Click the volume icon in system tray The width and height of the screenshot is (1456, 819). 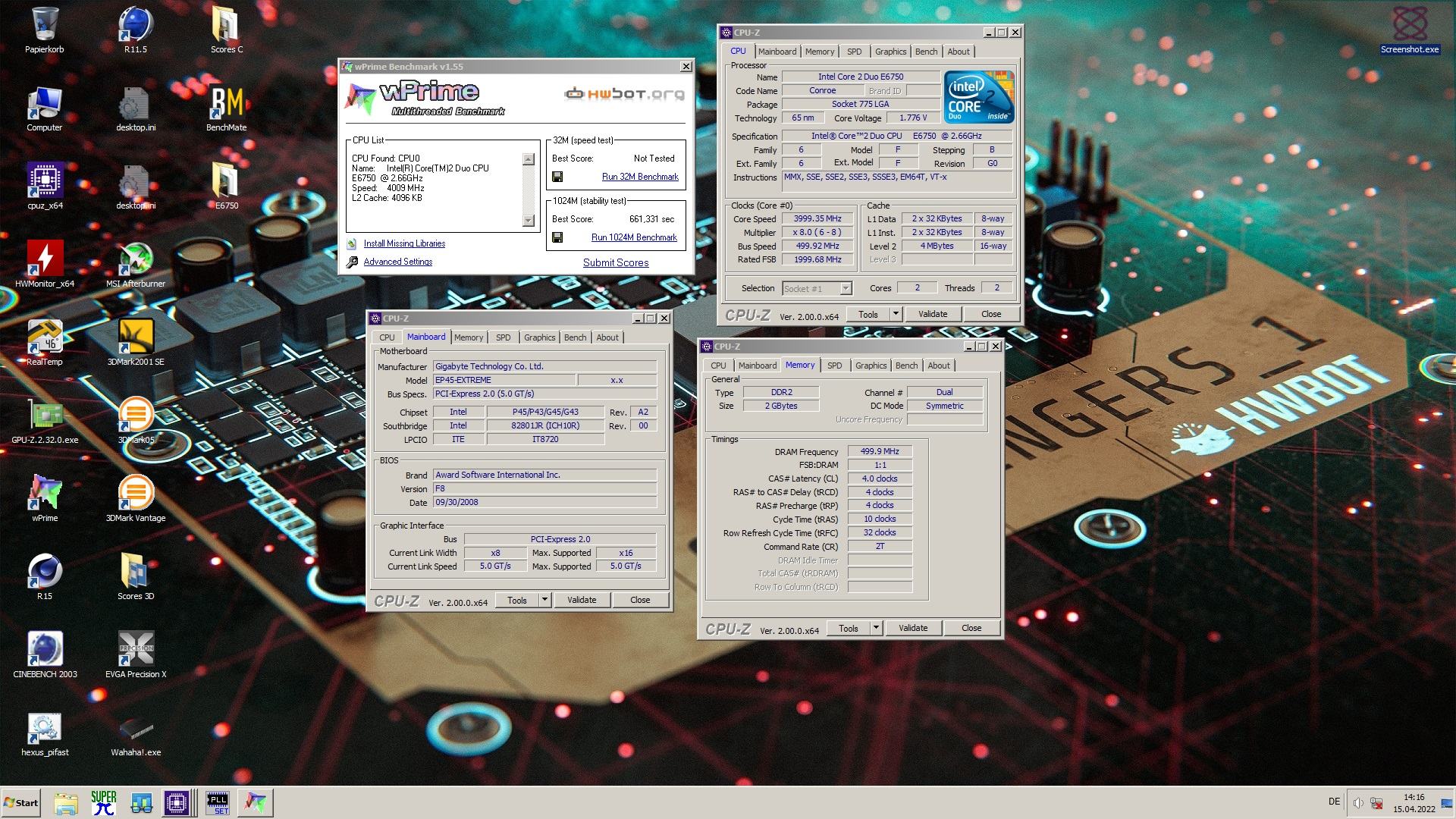1358,802
